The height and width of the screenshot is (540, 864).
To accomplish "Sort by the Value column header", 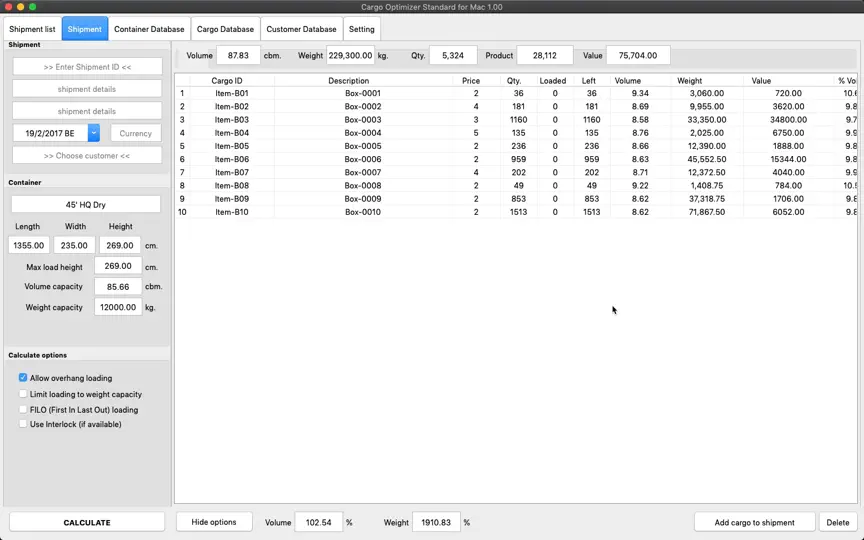I will (x=761, y=80).
